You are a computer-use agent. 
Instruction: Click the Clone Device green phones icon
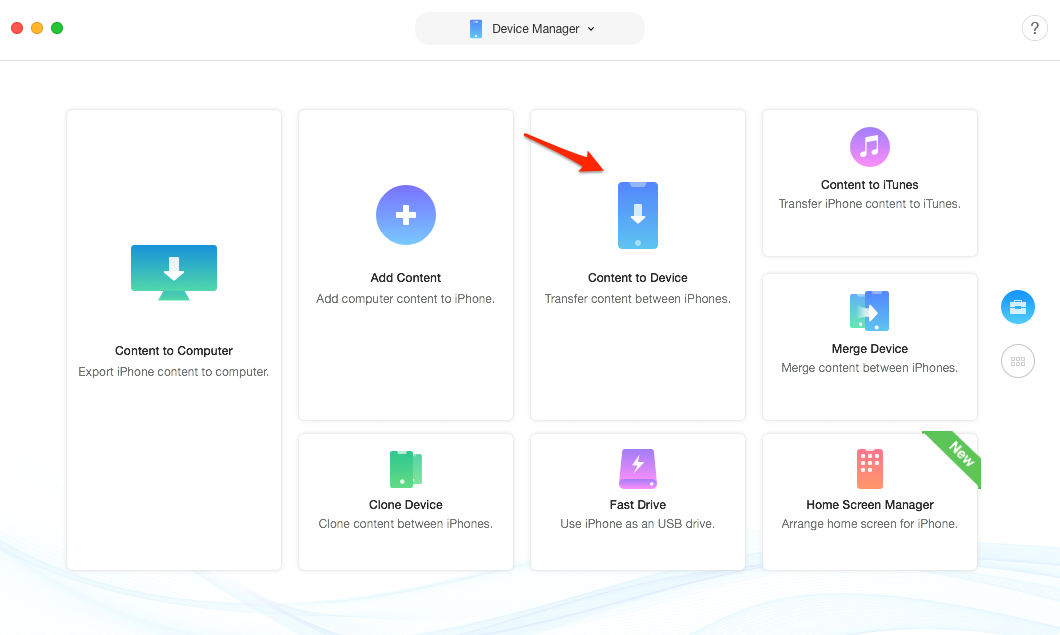point(406,469)
